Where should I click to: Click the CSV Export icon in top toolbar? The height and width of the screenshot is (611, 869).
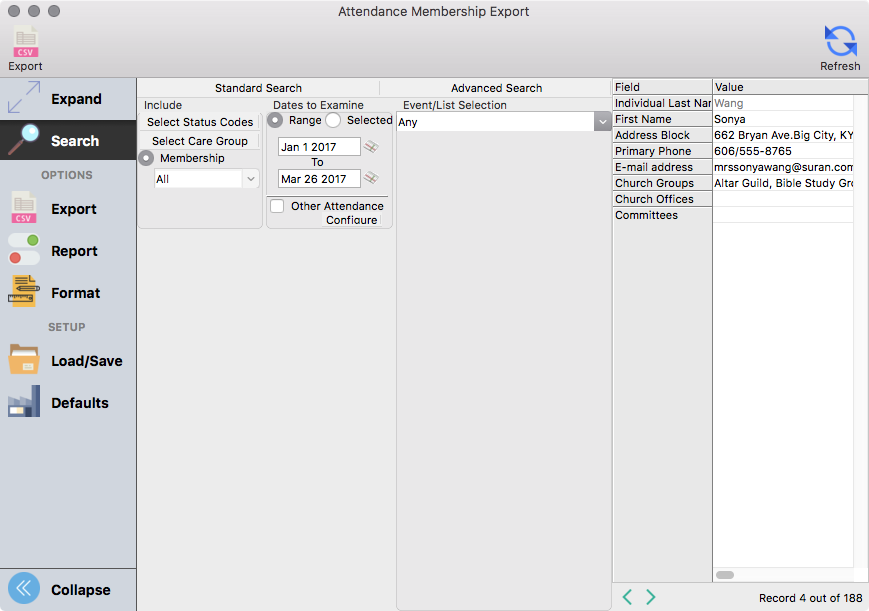point(25,44)
